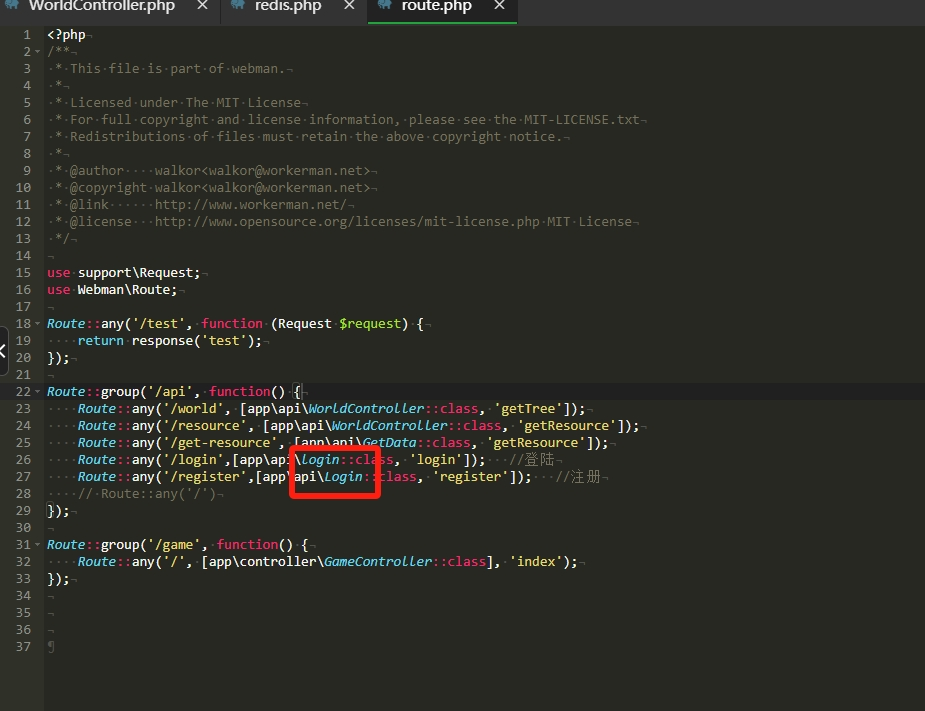Click the '/resource' route string
Image resolution: width=925 pixels, height=711 pixels.
[205, 426]
